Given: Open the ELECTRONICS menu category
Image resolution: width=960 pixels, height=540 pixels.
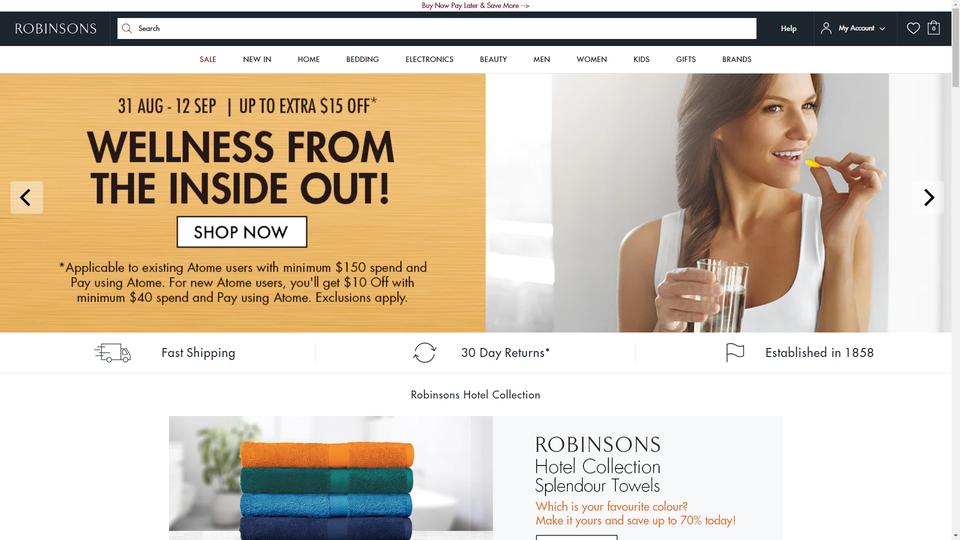Looking at the screenshot, I should tap(429, 59).
